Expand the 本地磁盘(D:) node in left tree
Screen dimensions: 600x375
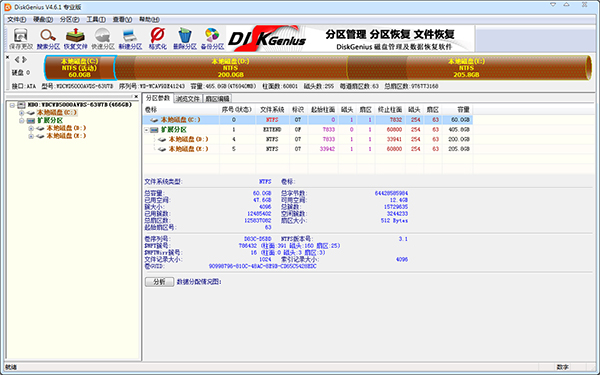pyautogui.click(x=31, y=128)
